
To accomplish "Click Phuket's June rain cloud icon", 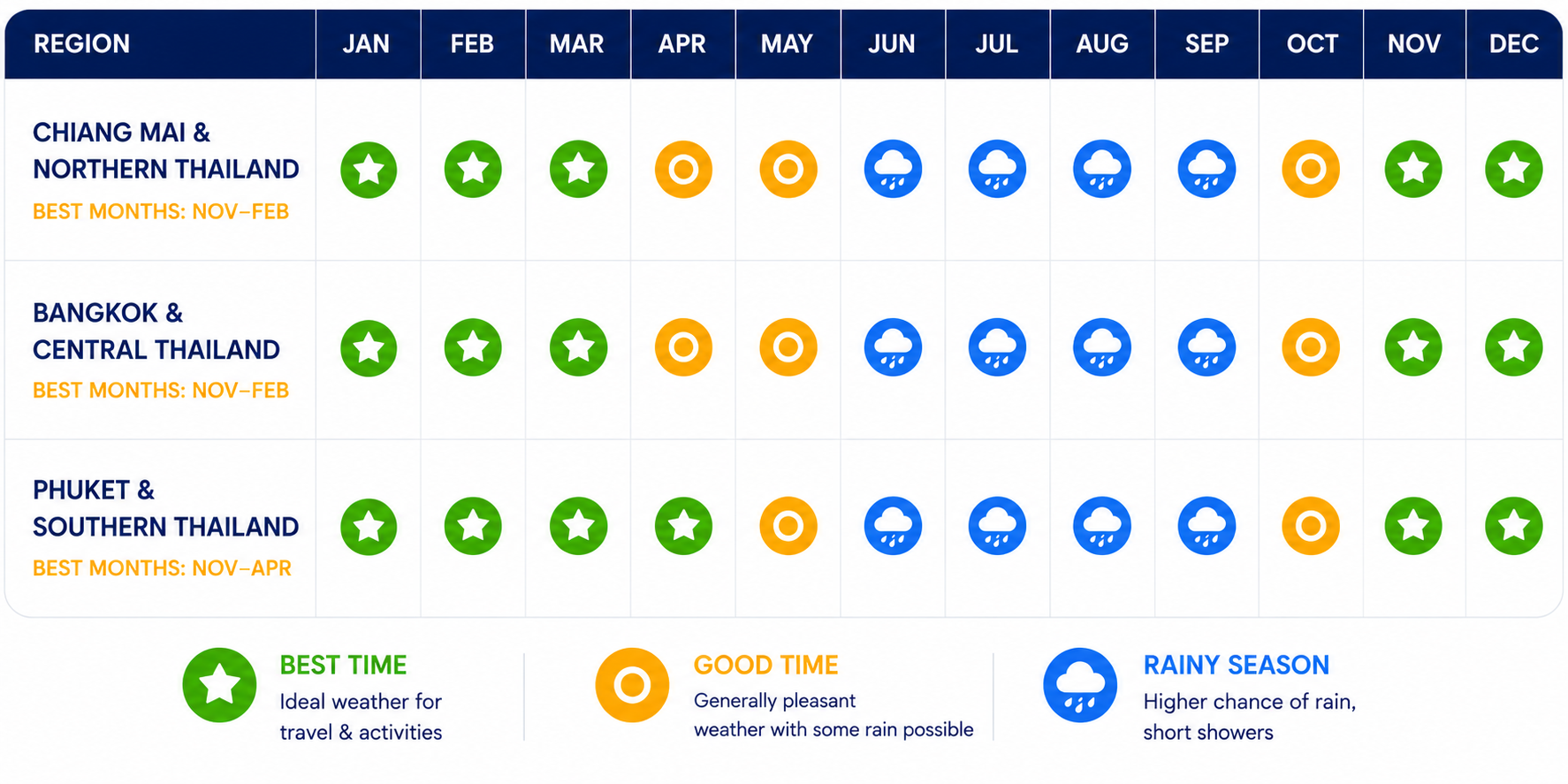I will [x=893, y=526].
